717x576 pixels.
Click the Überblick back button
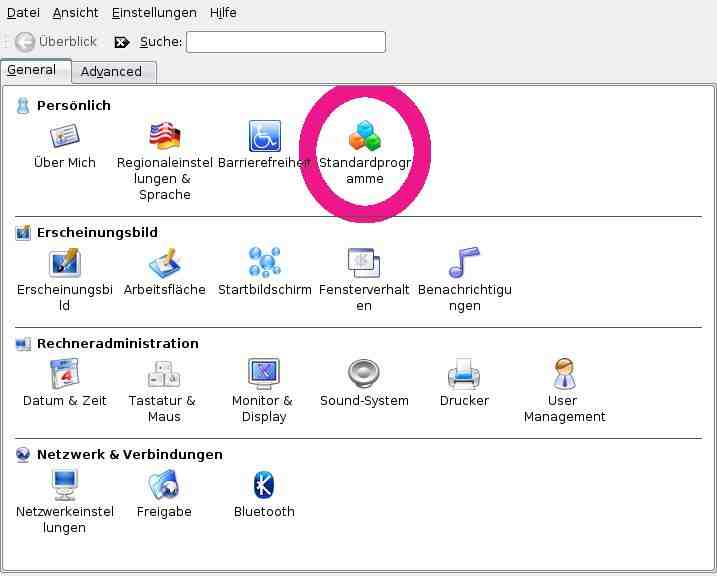56,41
